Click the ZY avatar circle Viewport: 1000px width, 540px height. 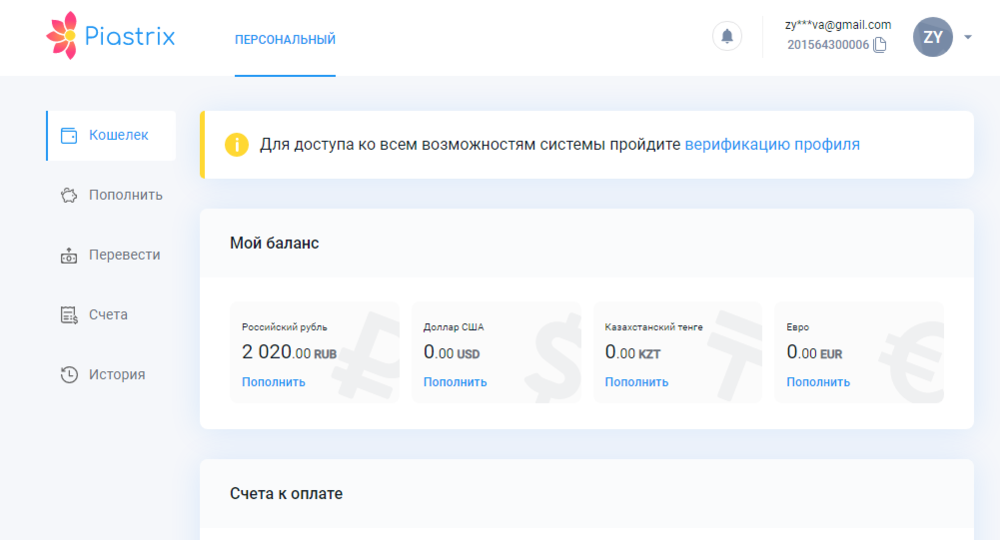coord(932,37)
